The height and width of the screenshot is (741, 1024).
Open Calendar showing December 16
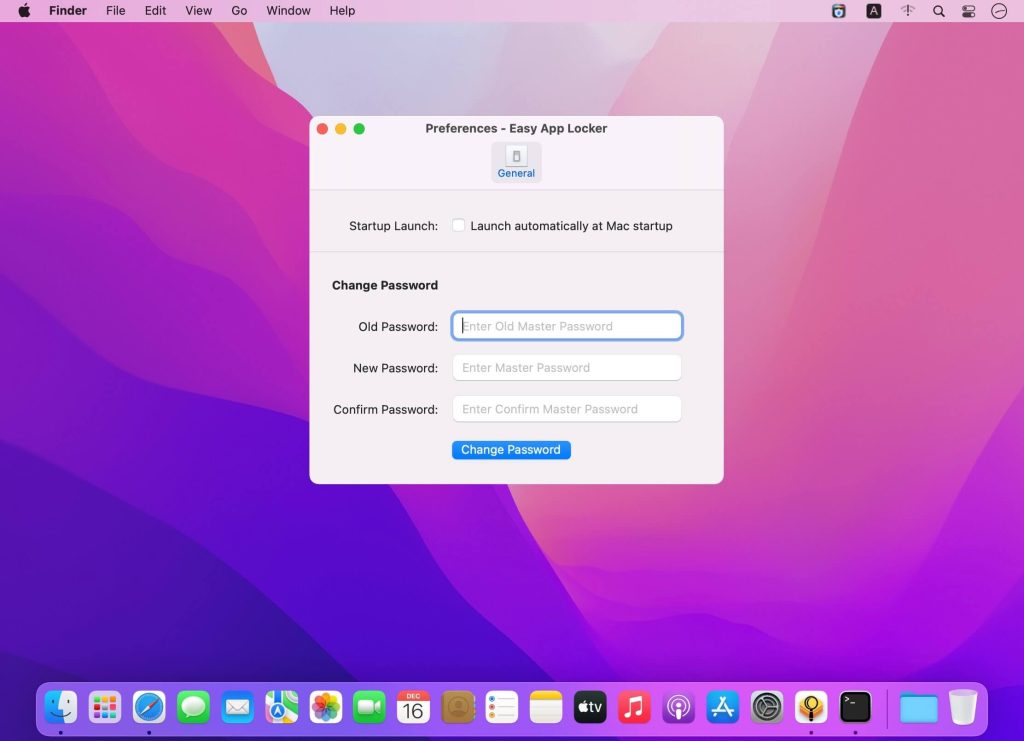click(x=413, y=707)
